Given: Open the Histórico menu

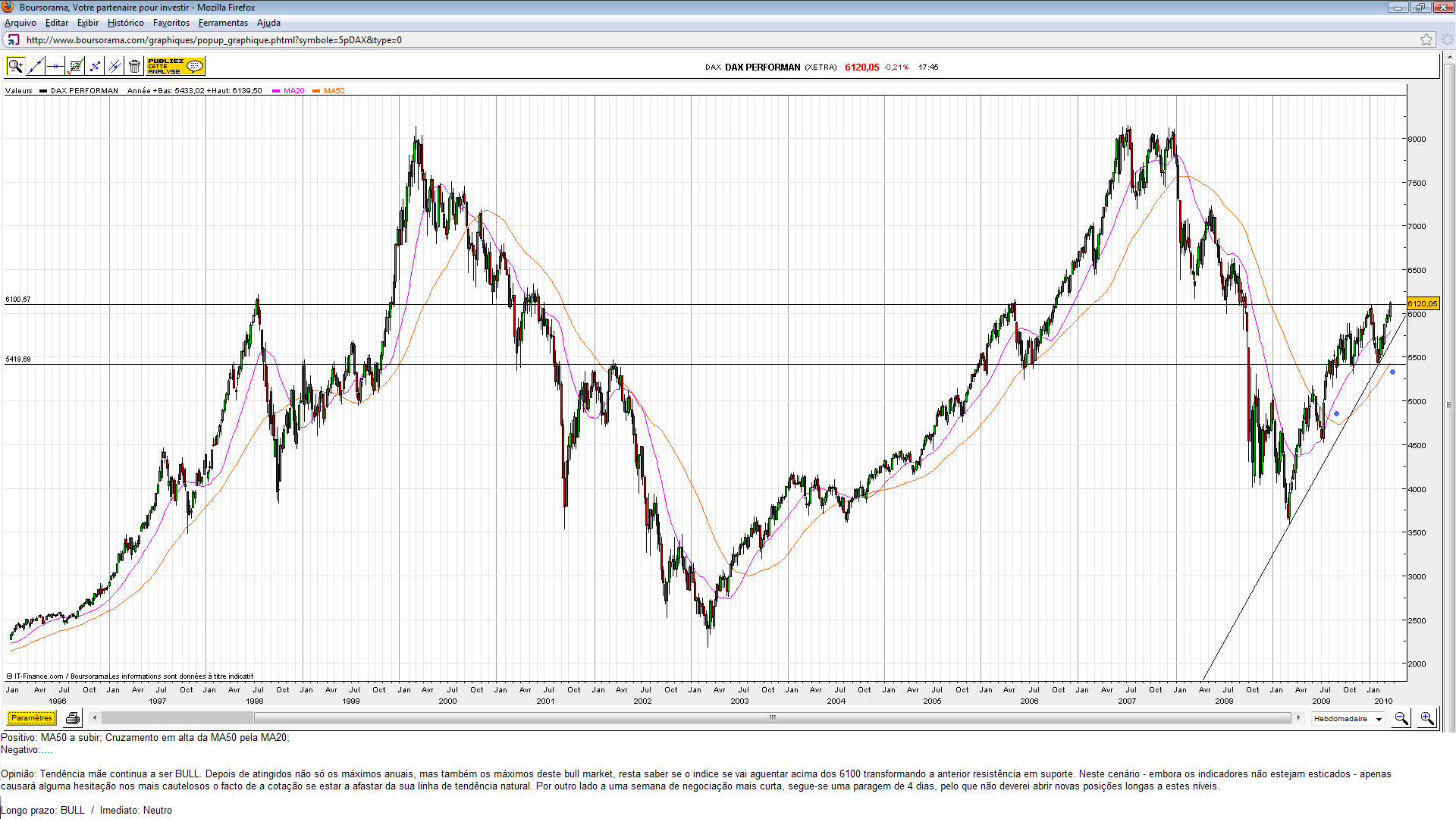Looking at the screenshot, I should (x=125, y=23).
